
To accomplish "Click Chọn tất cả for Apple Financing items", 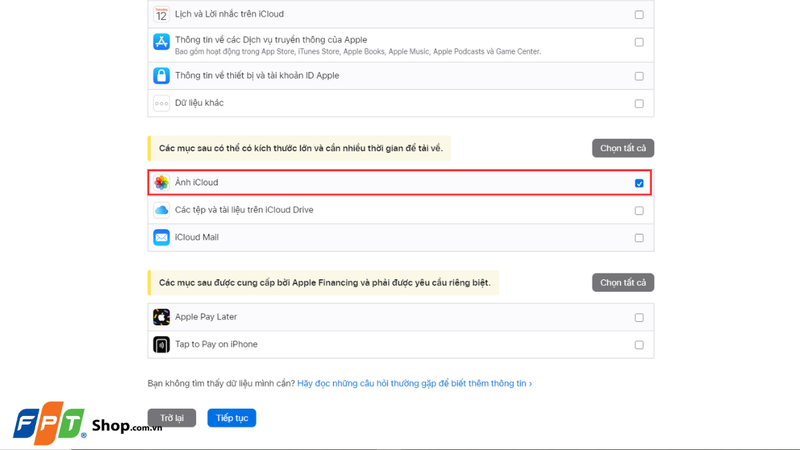I will click(623, 282).
